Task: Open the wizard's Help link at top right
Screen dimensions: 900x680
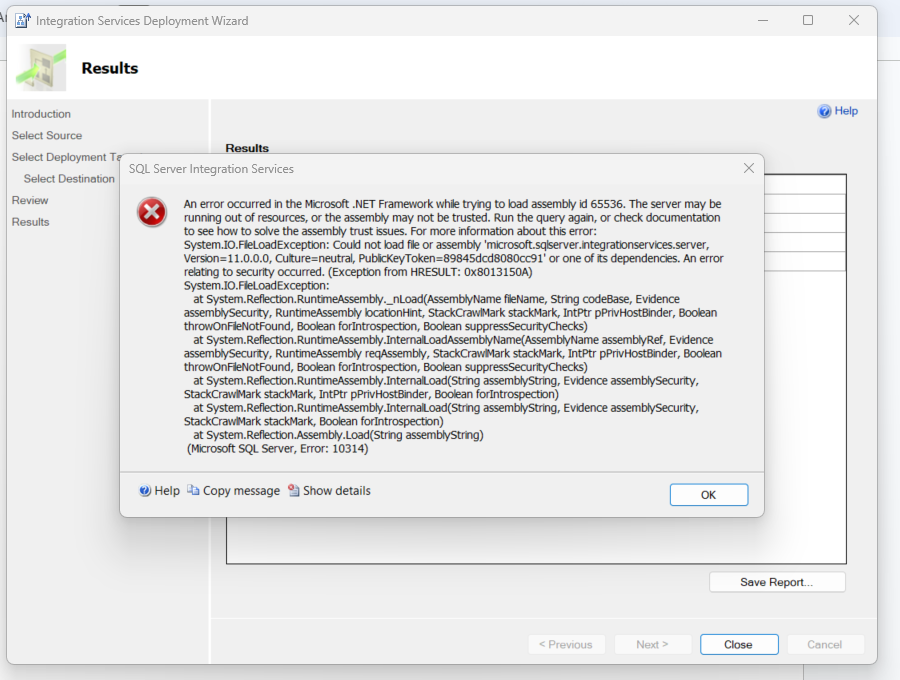Action: coord(838,111)
